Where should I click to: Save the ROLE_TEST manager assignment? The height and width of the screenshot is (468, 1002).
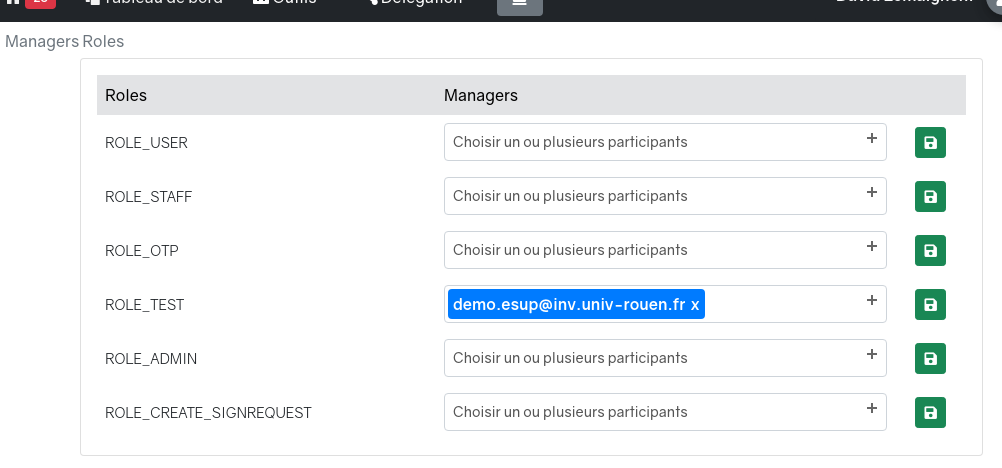930,304
